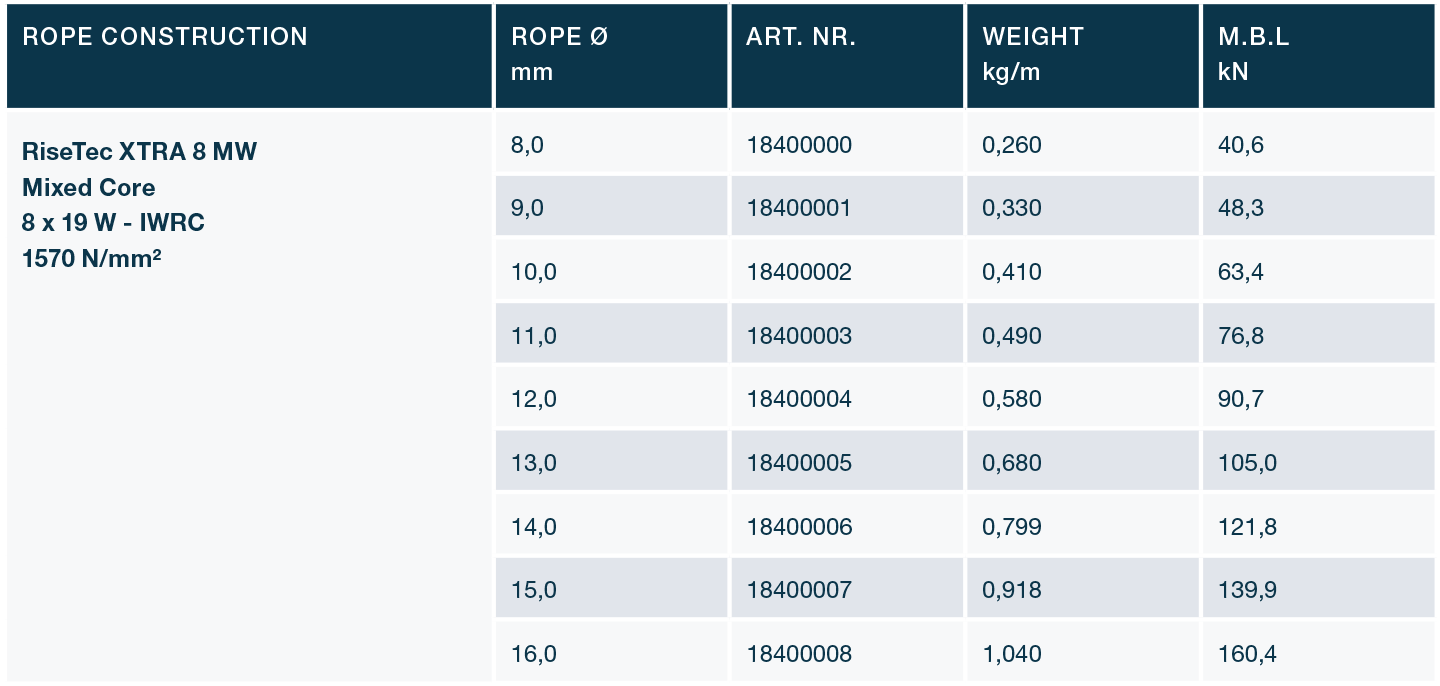1440x686 pixels.
Task: Click the 9,0 rope diameter cell
Action: point(527,208)
